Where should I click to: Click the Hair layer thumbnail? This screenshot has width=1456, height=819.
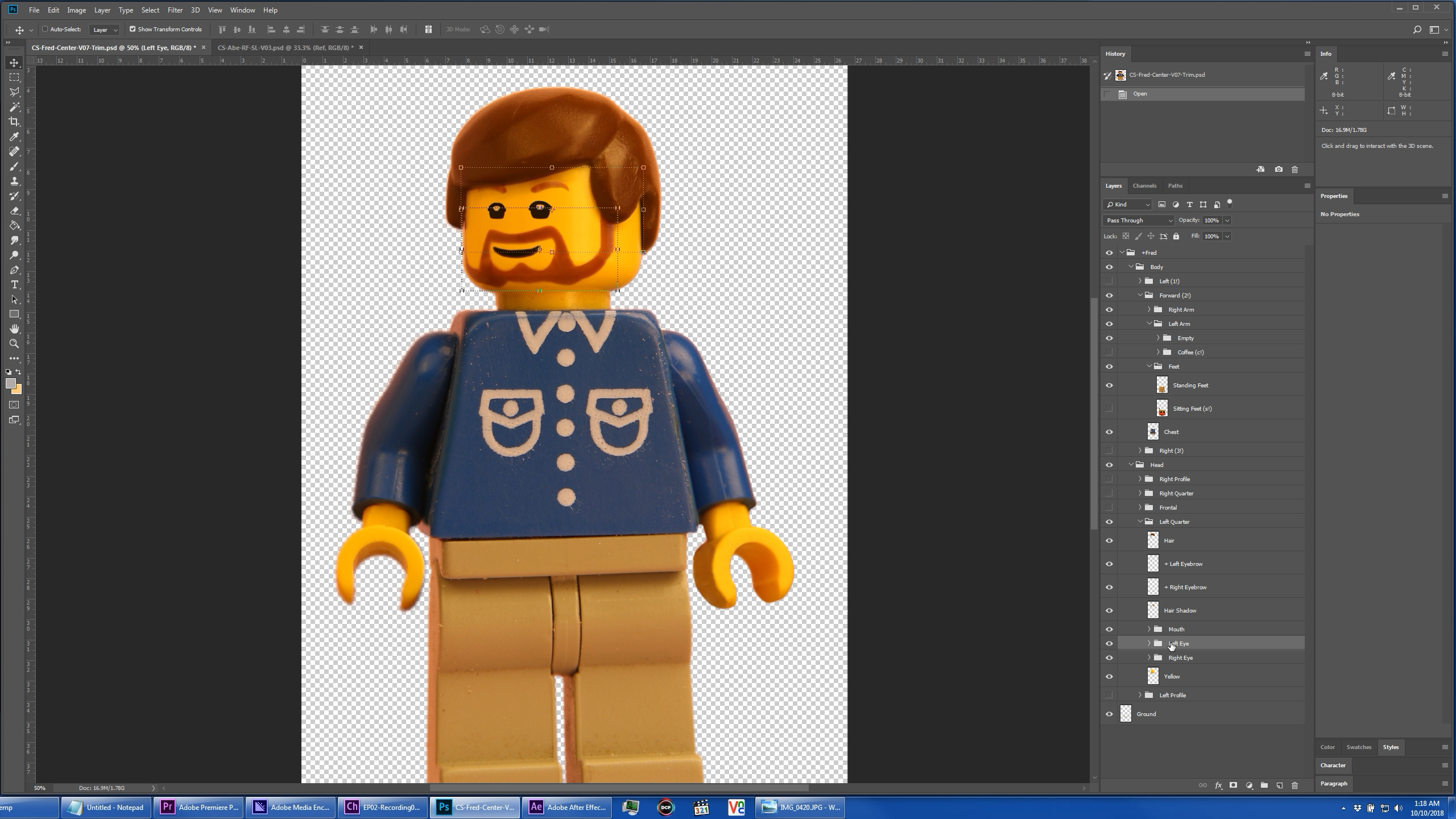point(1153,541)
